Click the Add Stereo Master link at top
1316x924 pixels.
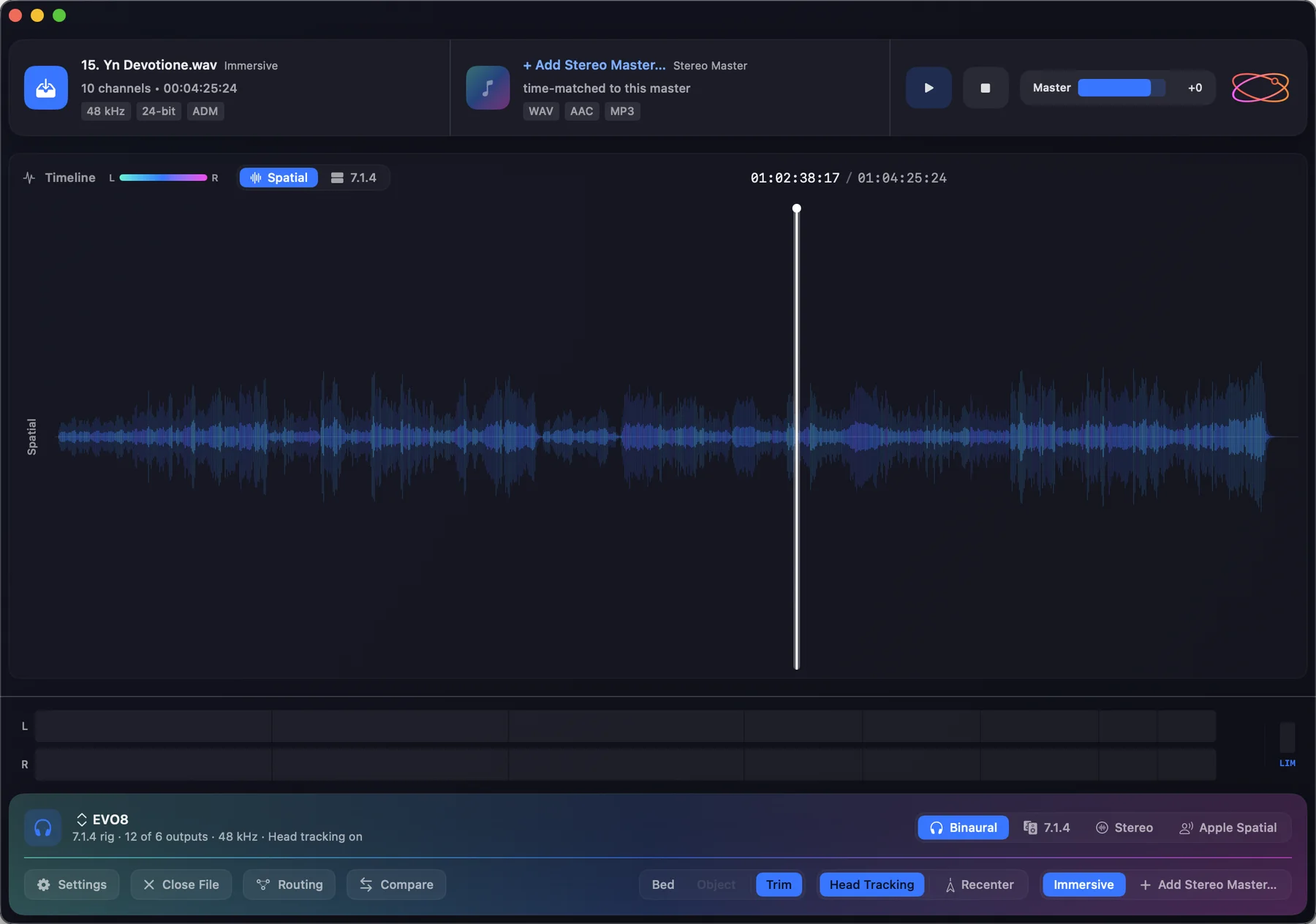pyautogui.click(x=594, y=65)
